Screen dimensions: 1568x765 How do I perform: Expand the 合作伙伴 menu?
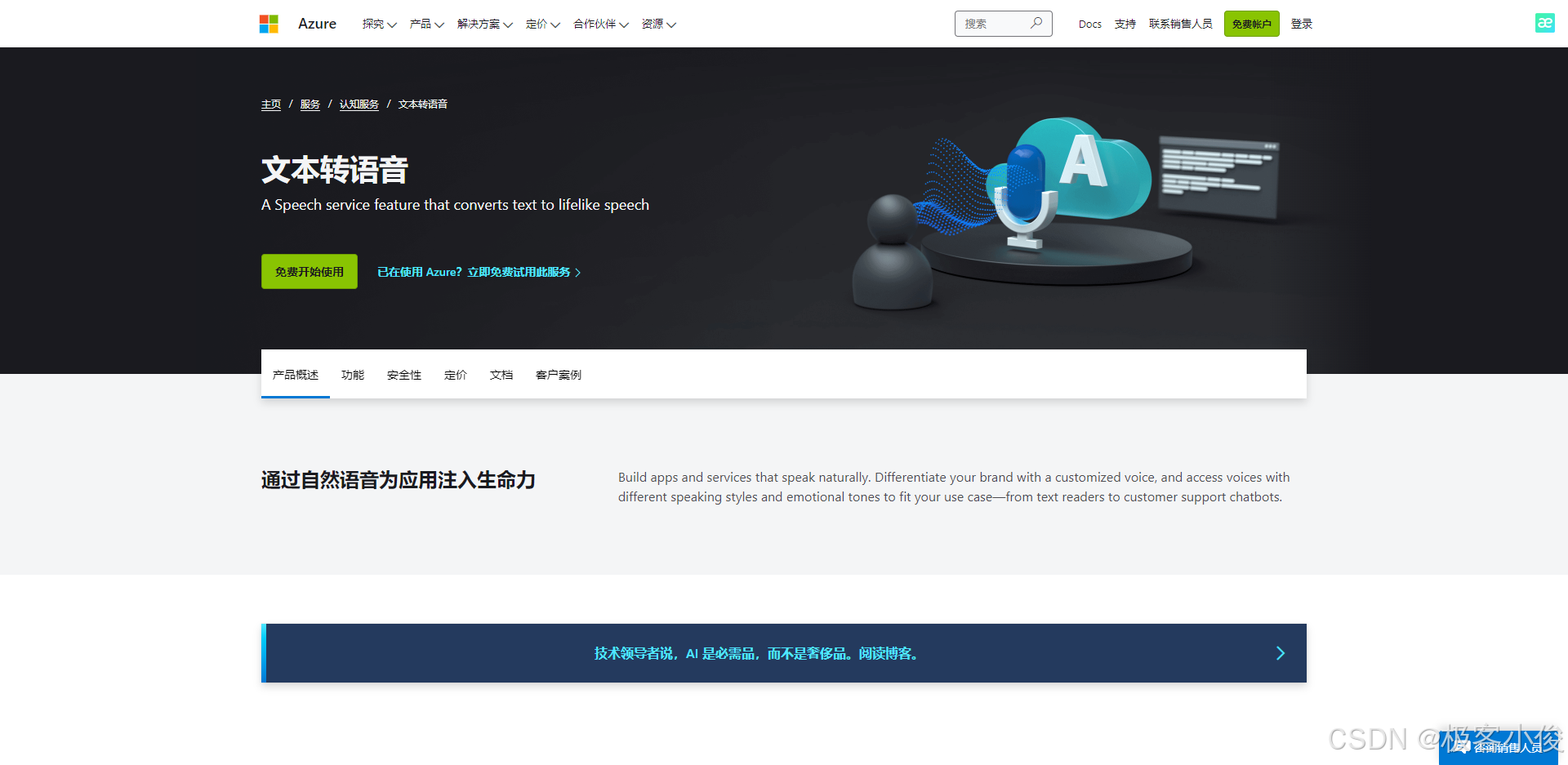(601, 24)
